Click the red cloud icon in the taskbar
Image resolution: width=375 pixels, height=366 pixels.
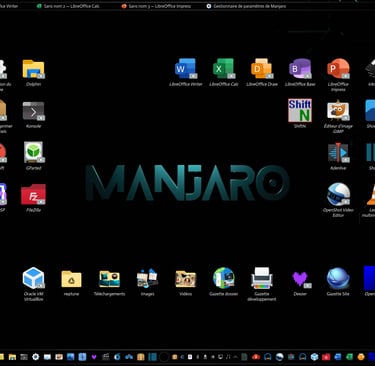[256, 357]
